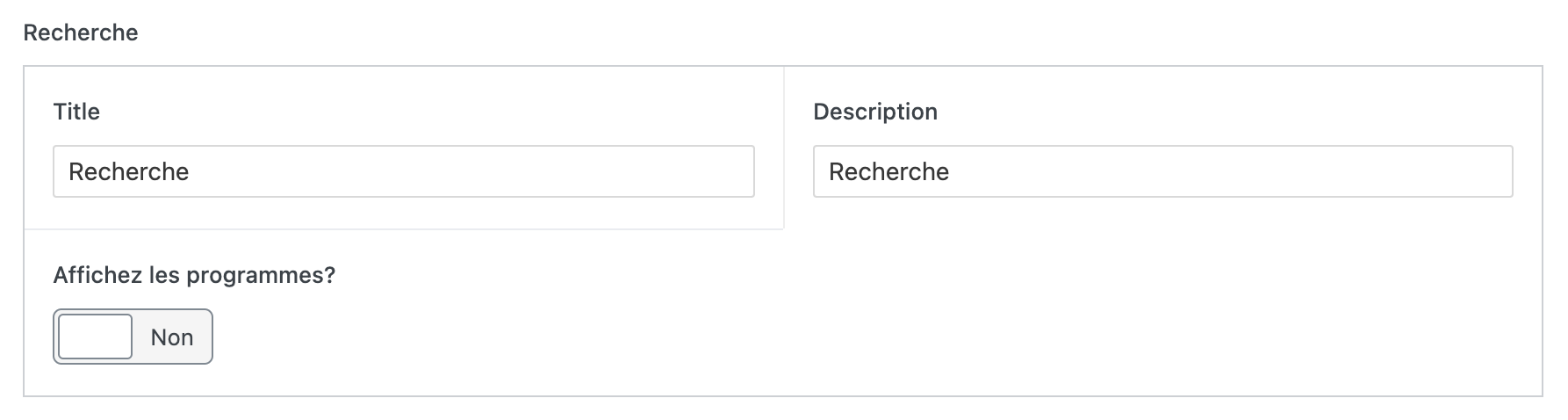This screenshot has height=420, width=1568.
Task: Click the Title input field
Action: click(403, 171)
